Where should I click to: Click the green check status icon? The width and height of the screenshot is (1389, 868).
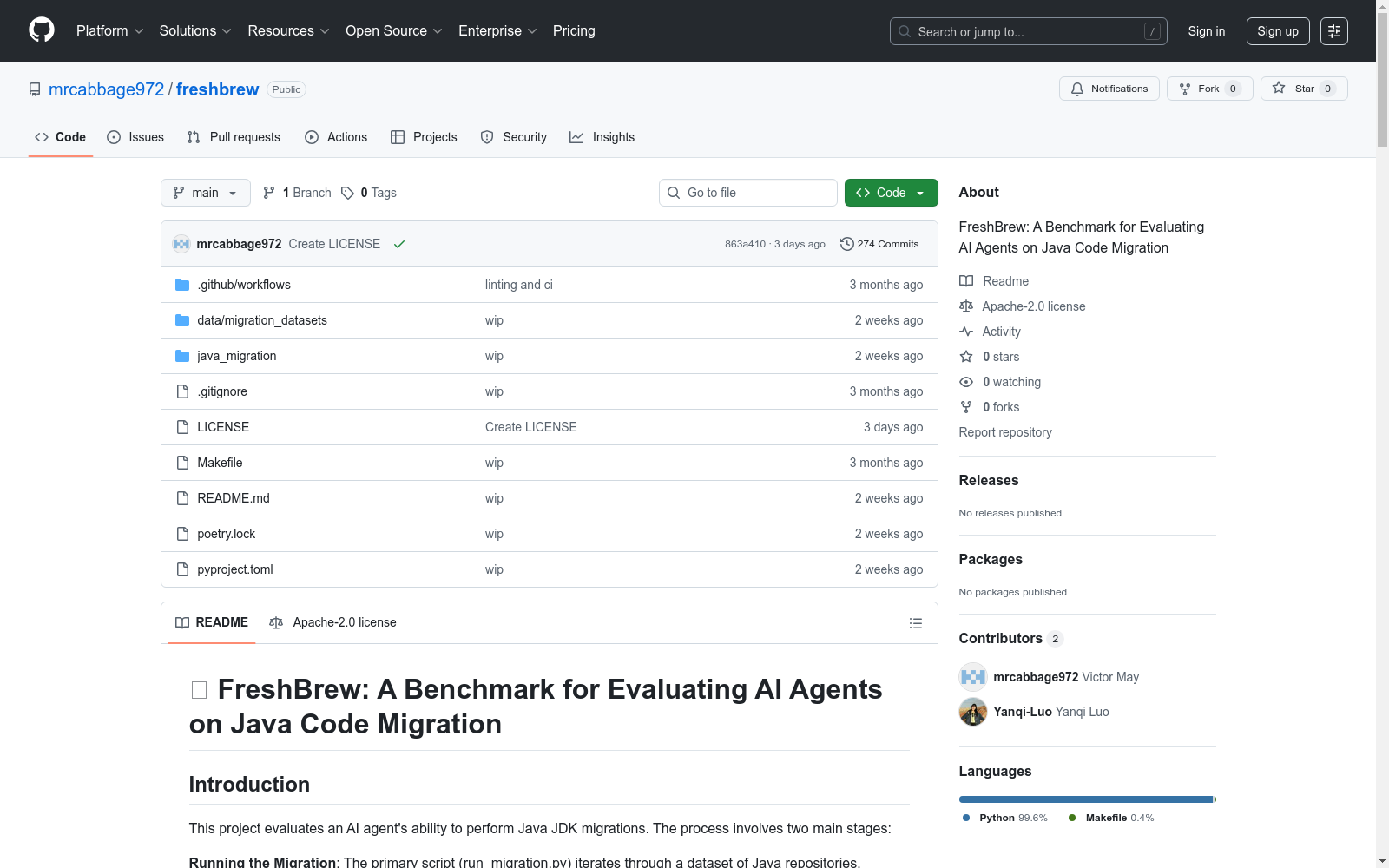point(399,244)
